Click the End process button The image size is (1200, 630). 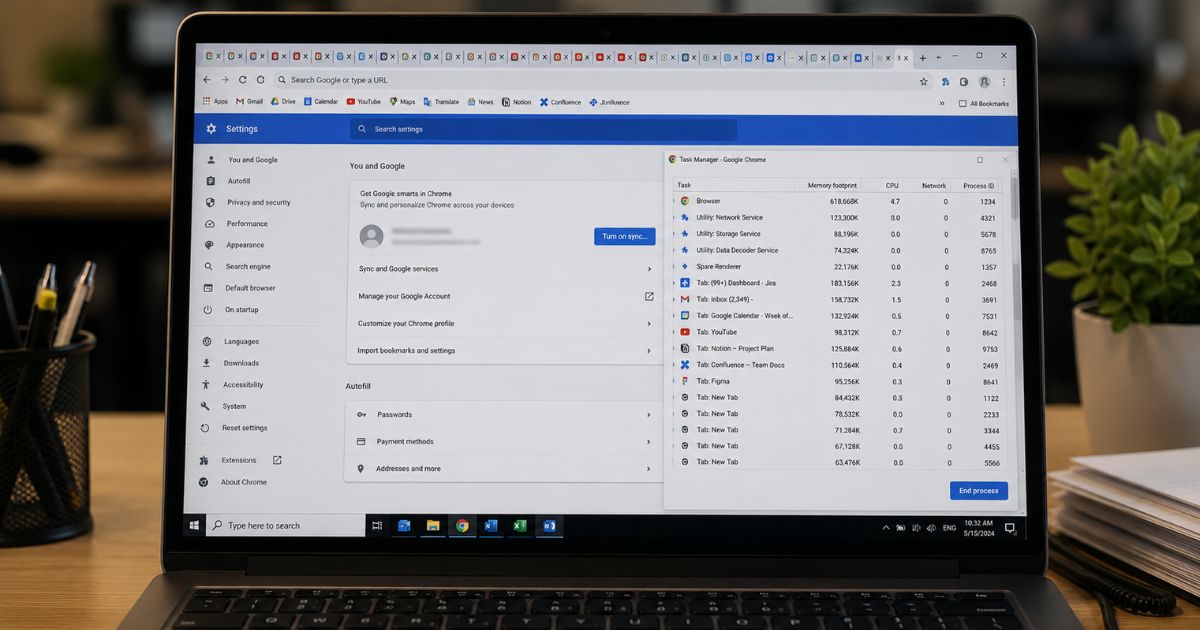pos(978,491)
